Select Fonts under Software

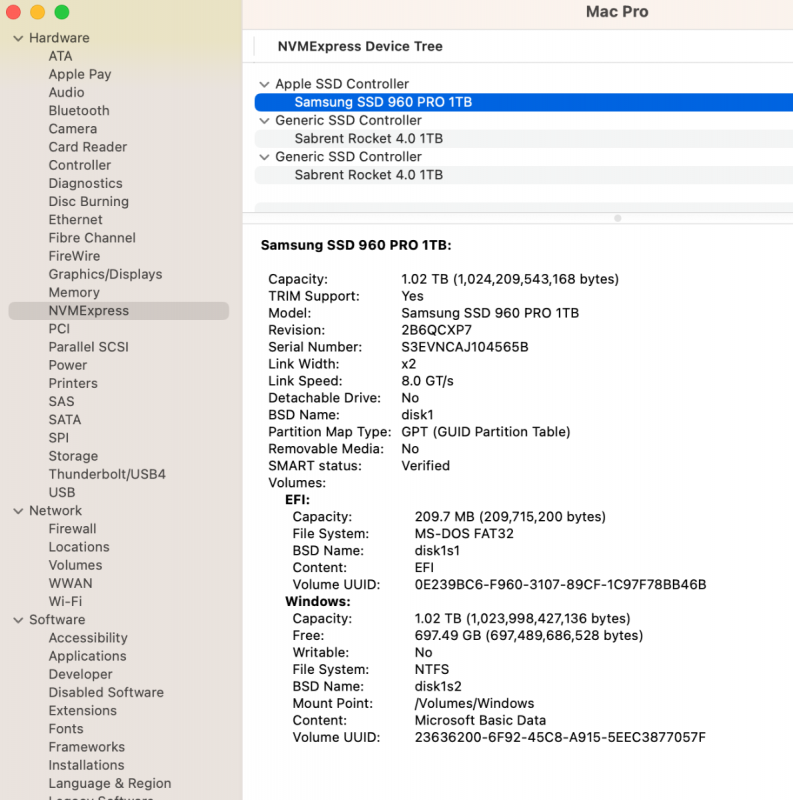66,729
